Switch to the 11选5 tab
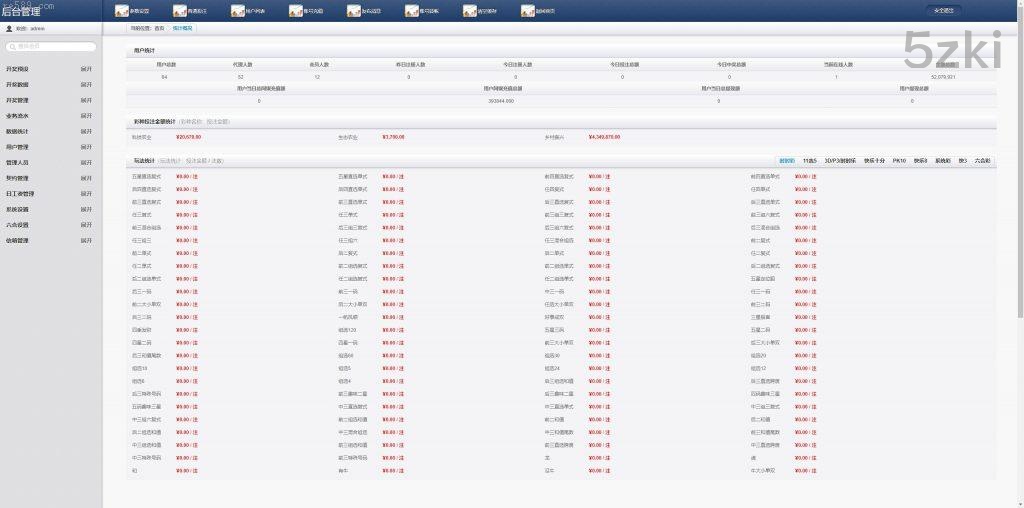The height and width of the screenshot is (508, 1024). click(809, 160)
